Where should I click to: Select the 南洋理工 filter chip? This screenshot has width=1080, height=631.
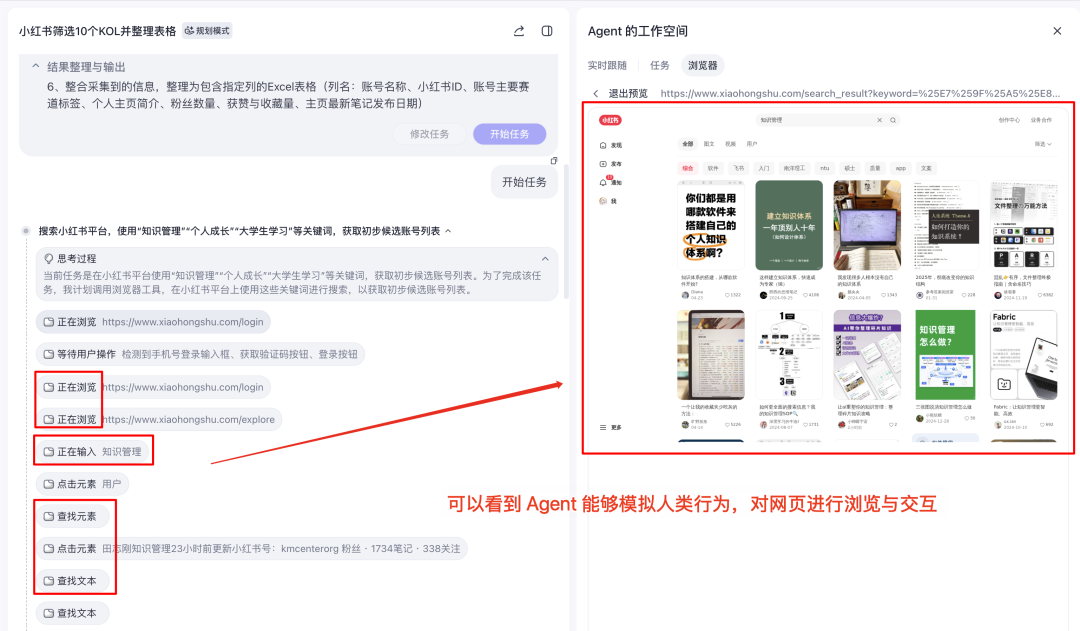coord(794,168)
